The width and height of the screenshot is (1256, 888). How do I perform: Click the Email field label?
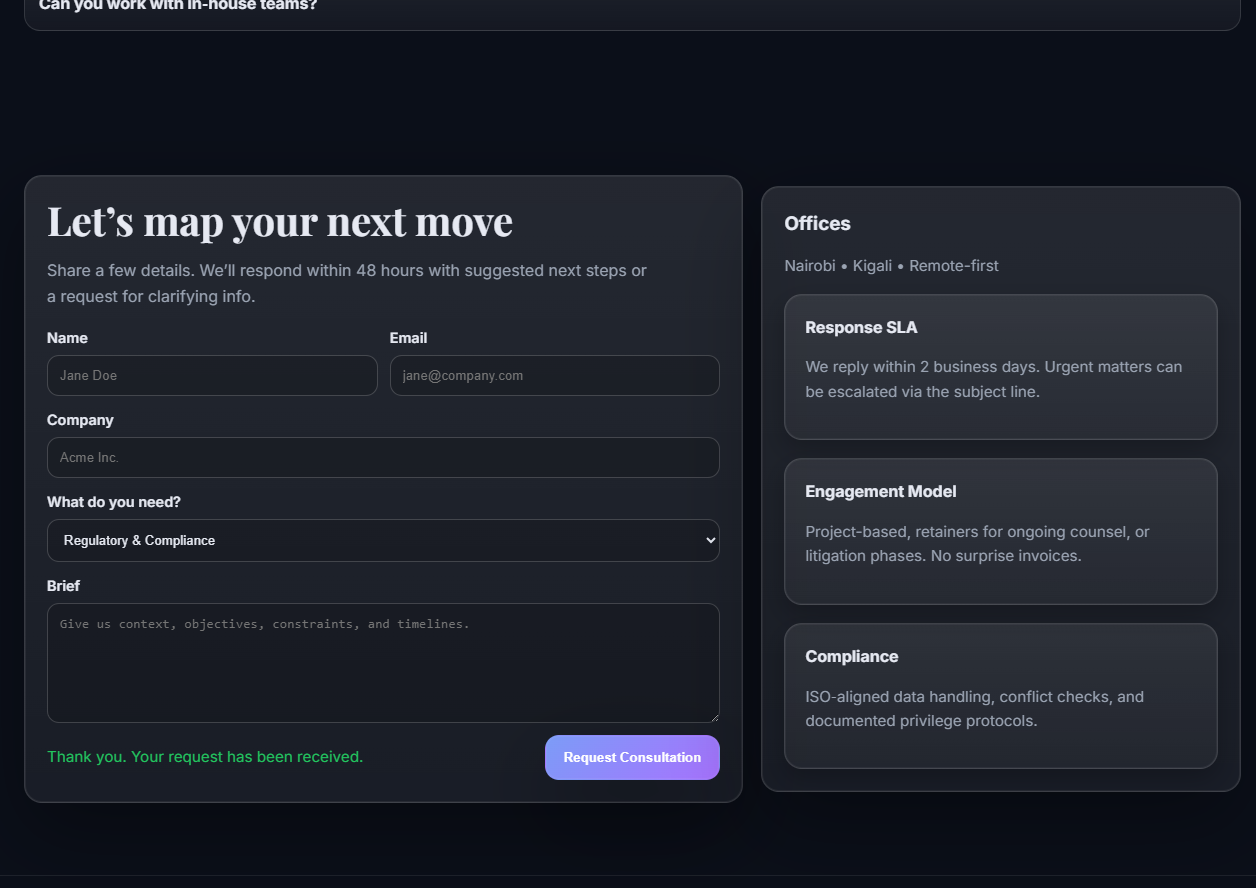click(x=408, y=338)
